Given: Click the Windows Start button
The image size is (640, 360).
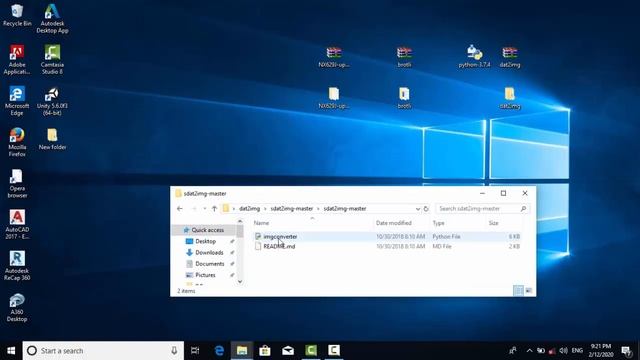Looking at the screenshot, I should pyautogui.click(x=11, y=351).
